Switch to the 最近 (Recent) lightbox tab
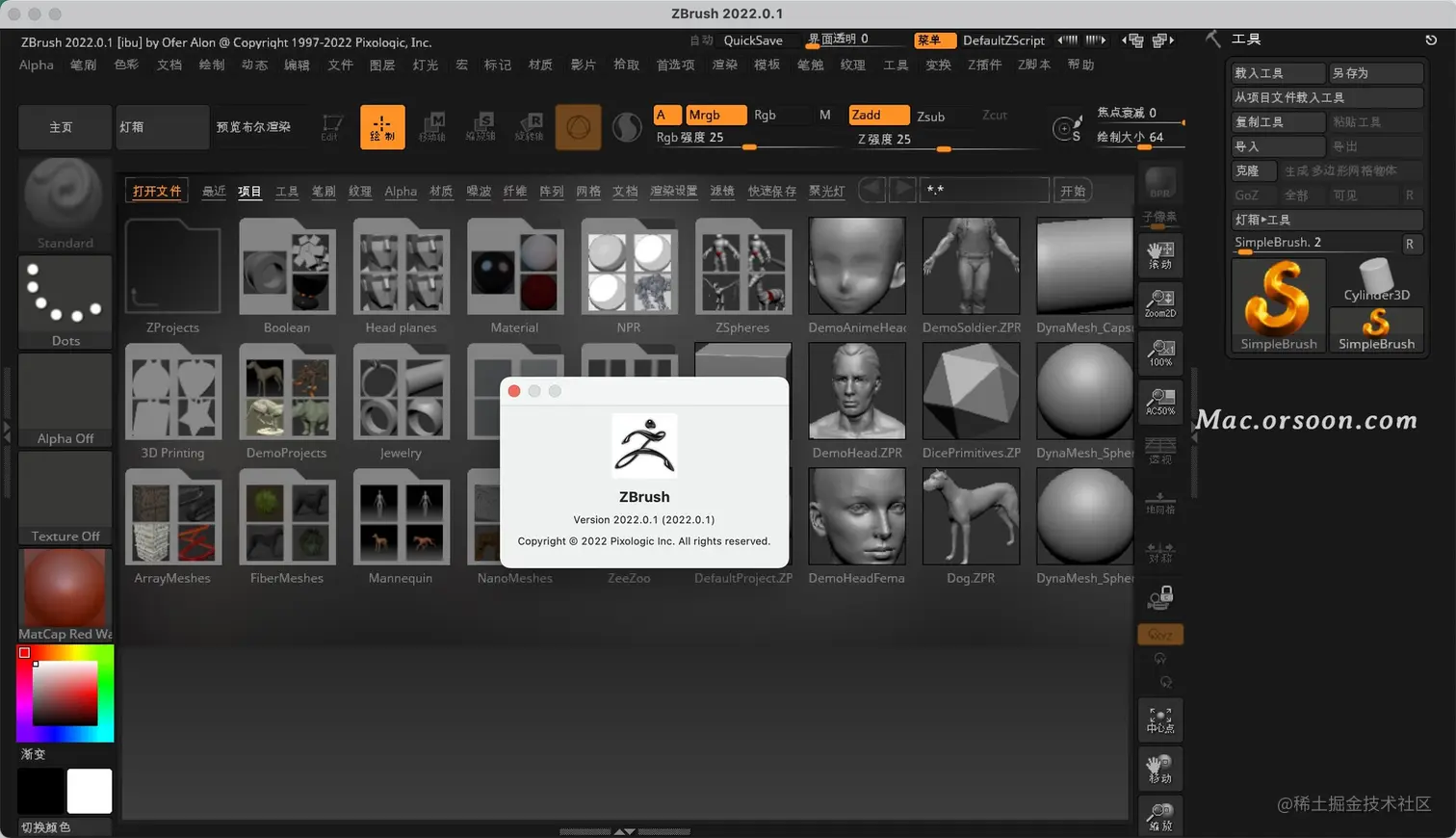1456x838 pixels. (x=214, y=191)
